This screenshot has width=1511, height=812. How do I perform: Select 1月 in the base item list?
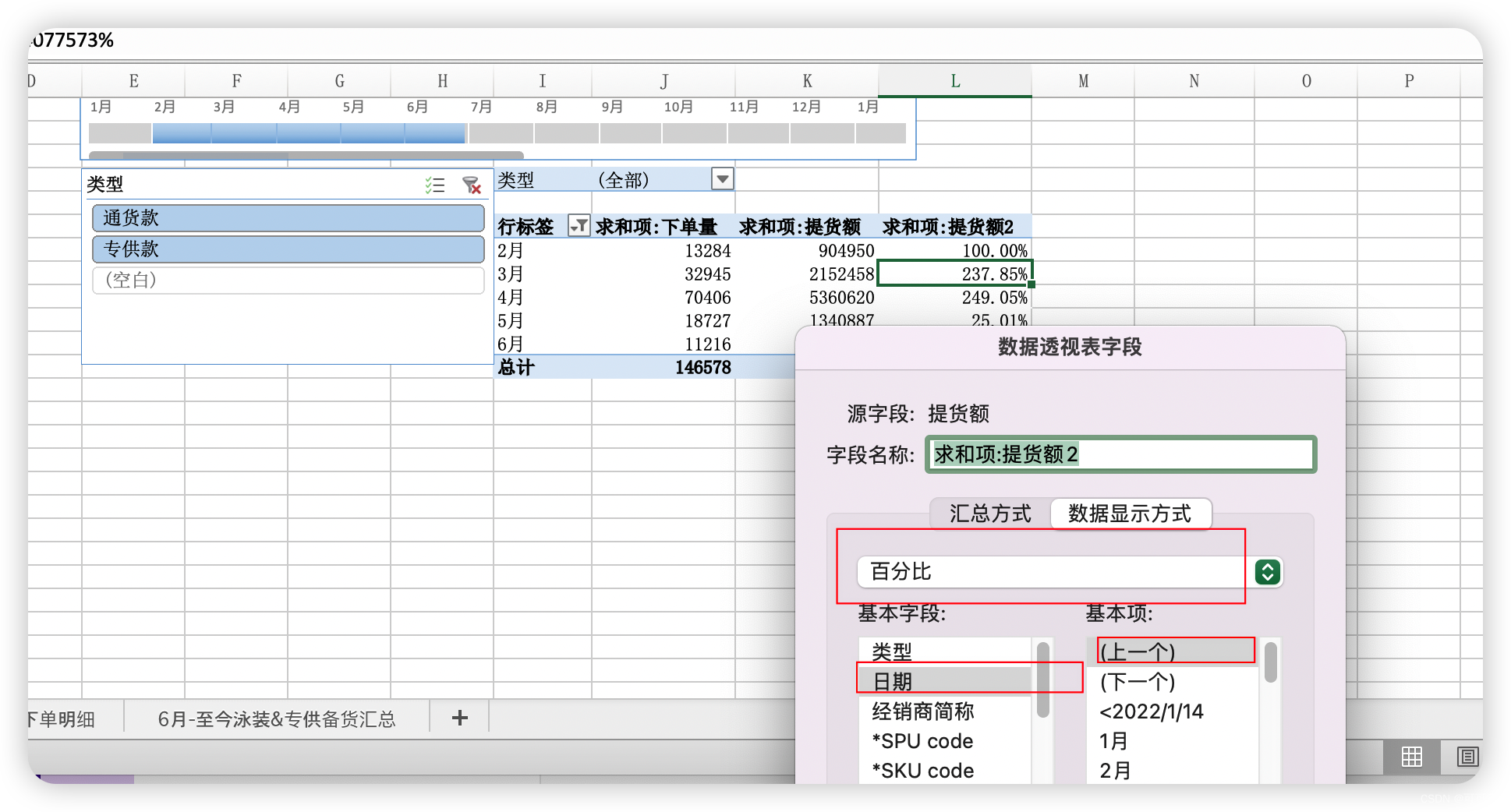pyautogui.click(x=1173, y=741)
